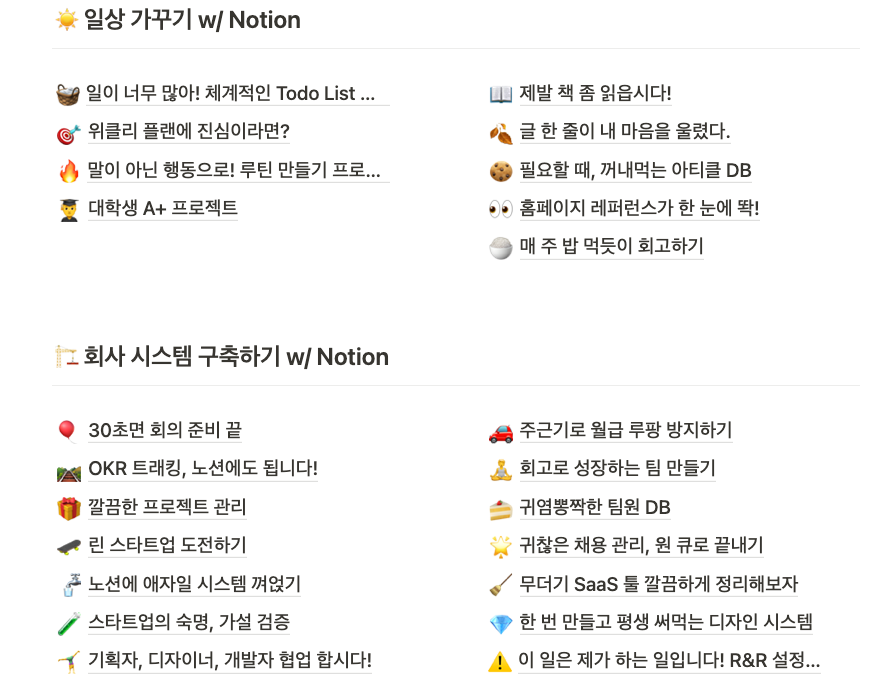The height and width of the screenshot is (694, 874).
Task: Click the cookie emoji icon for article DB
Action: [x=501, y=171]
